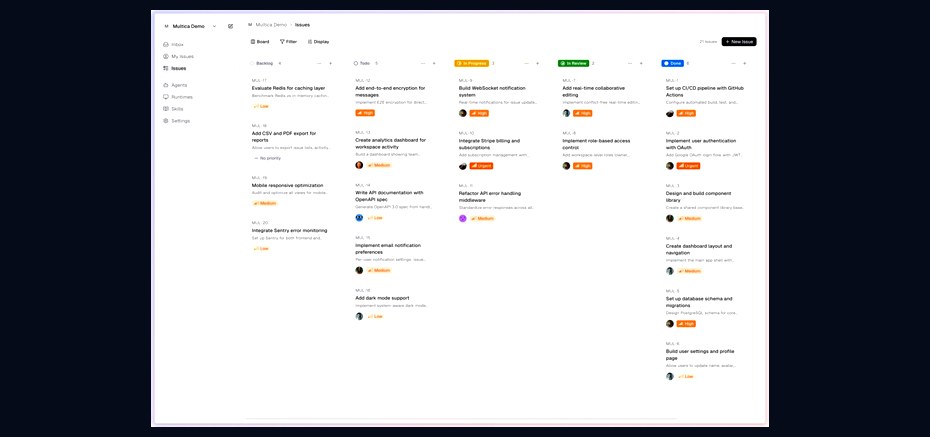Viewport: 930px width, 437px height.
Task: Add an issue to the Done column
Action: click(x=744, y=63)
